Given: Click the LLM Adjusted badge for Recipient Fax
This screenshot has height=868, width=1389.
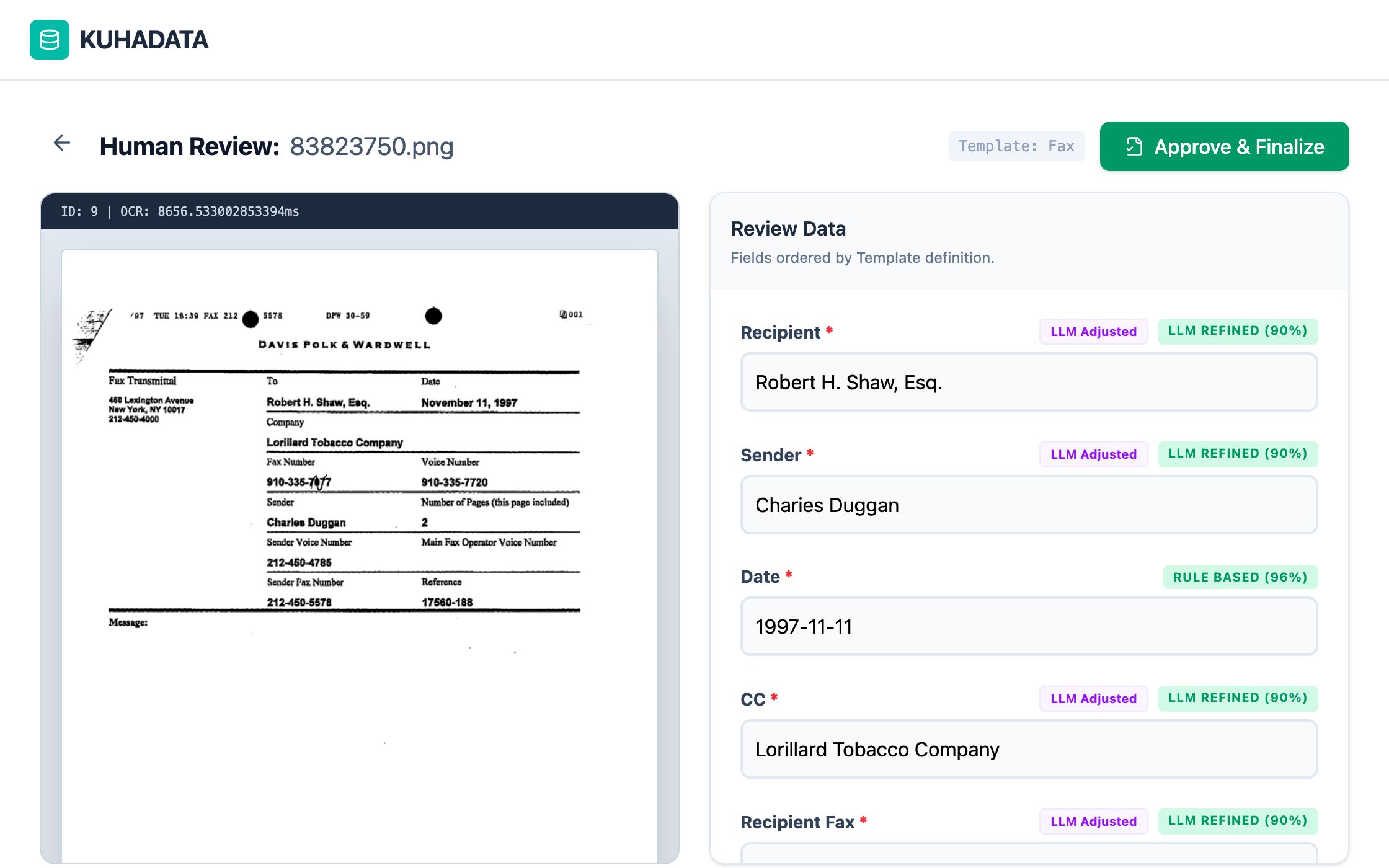Looking at the screenshot, I should (x=1093, y=821).
